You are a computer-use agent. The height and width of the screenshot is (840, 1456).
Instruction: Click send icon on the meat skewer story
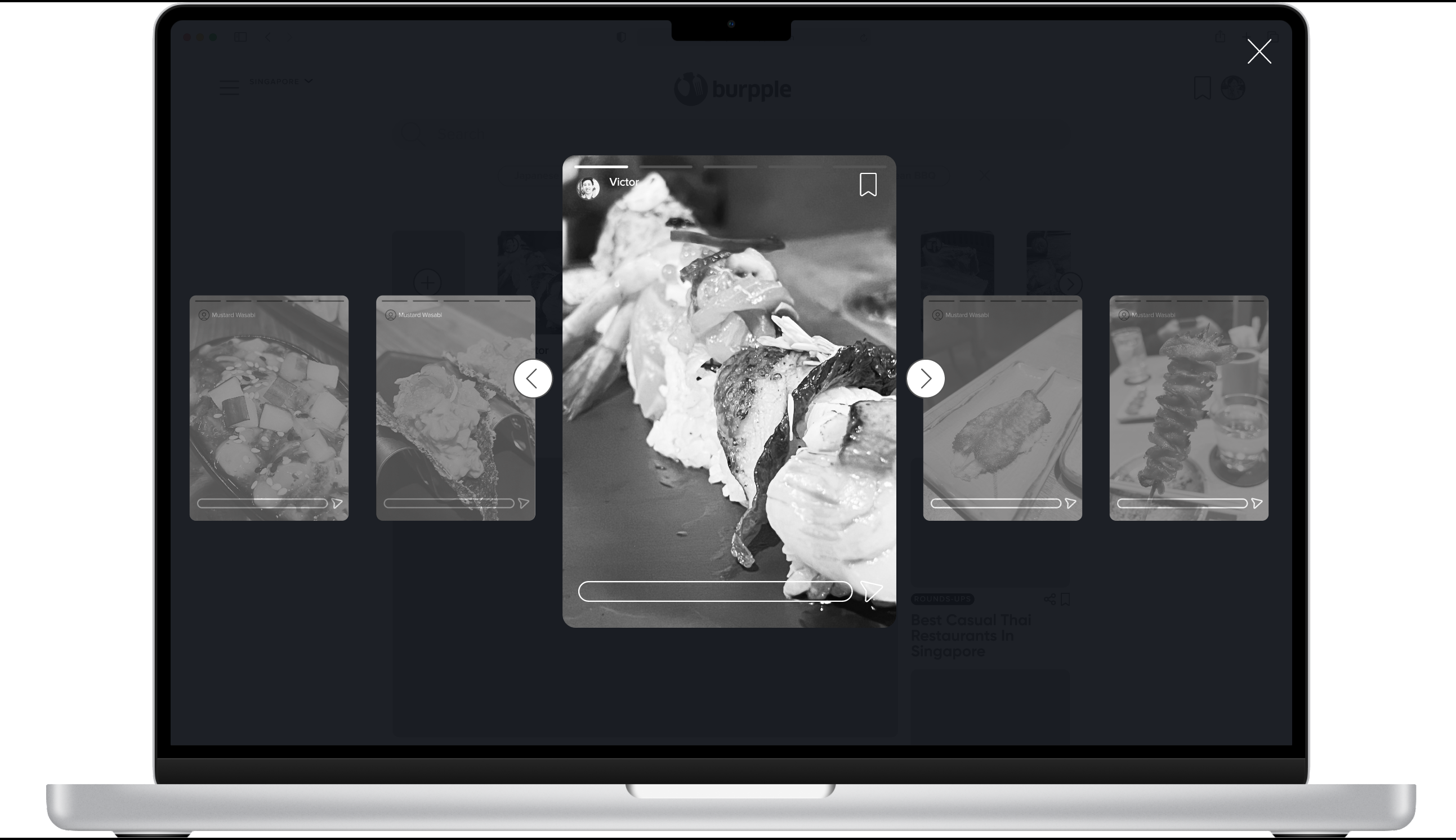[1257, 504]
